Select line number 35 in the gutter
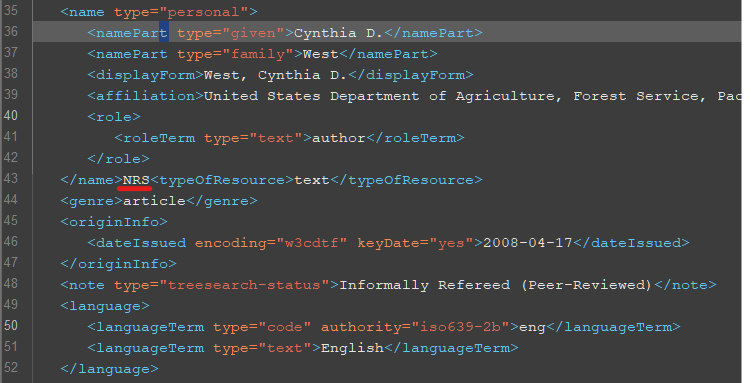This screenshot has width=751, height=383. [x=11, y=11]
